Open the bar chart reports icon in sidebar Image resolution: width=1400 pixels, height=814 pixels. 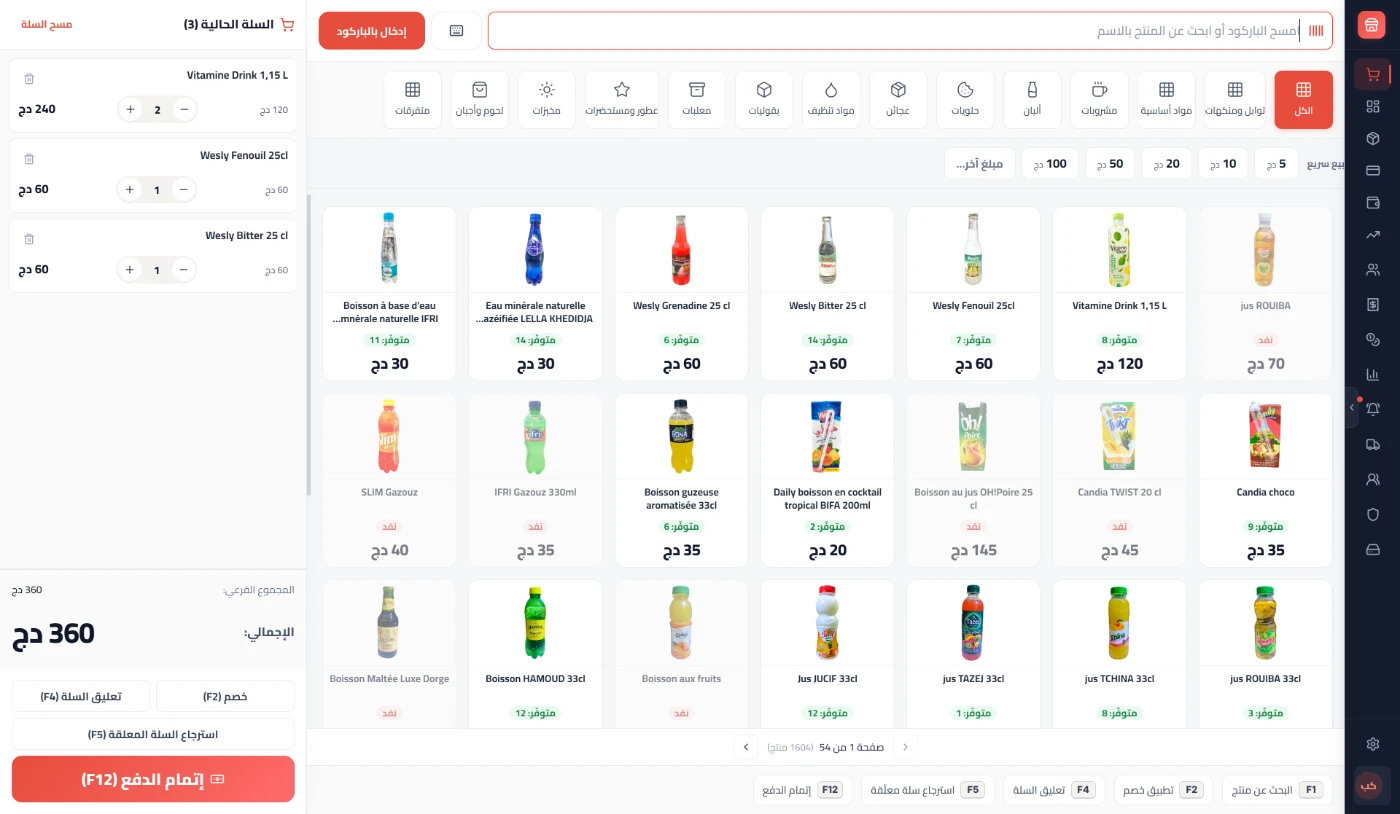click(x=1372, y=374)
